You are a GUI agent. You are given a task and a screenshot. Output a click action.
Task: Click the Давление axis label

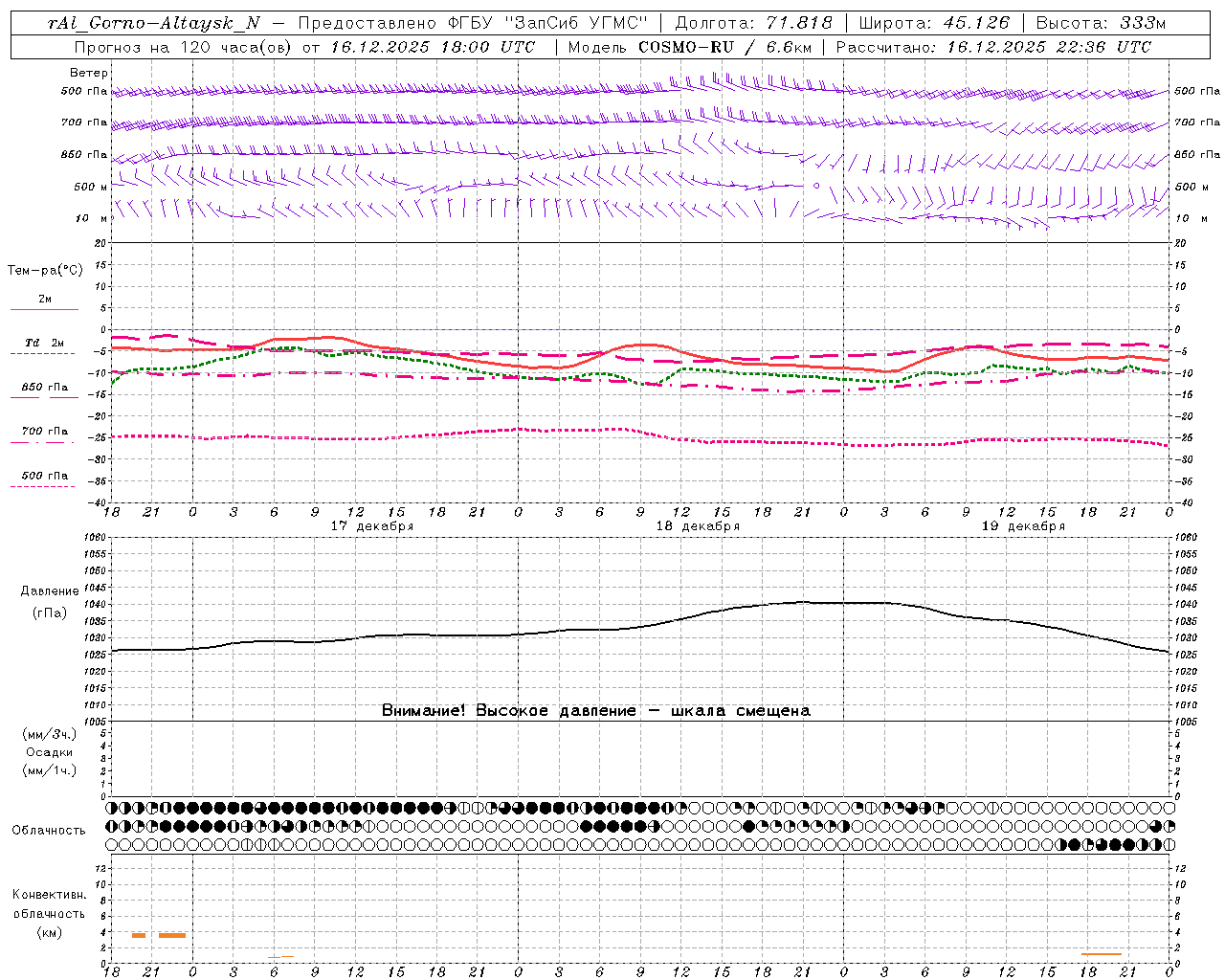click(x=50, y=591)
